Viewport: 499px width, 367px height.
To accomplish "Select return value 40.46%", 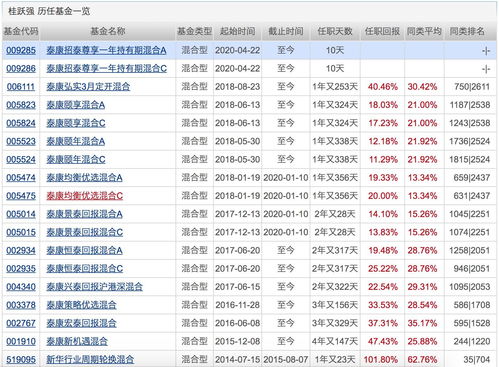I will (x=383, y=87).
